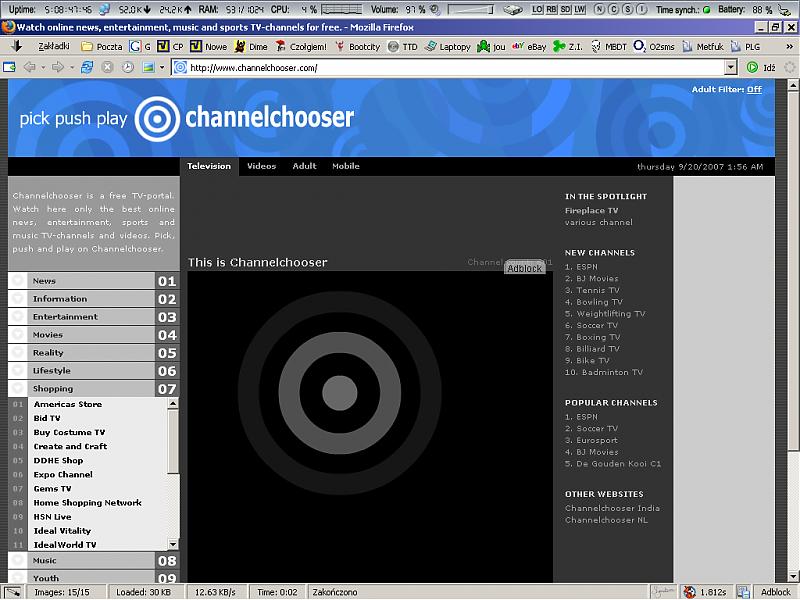Click the Adblock tab above the video
Viewport: 800px width, 600px height.
[524, 267]
